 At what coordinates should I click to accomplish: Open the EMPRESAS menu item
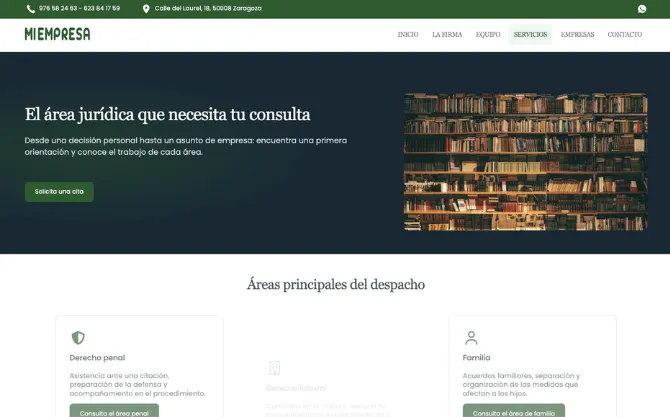(577, 35)
